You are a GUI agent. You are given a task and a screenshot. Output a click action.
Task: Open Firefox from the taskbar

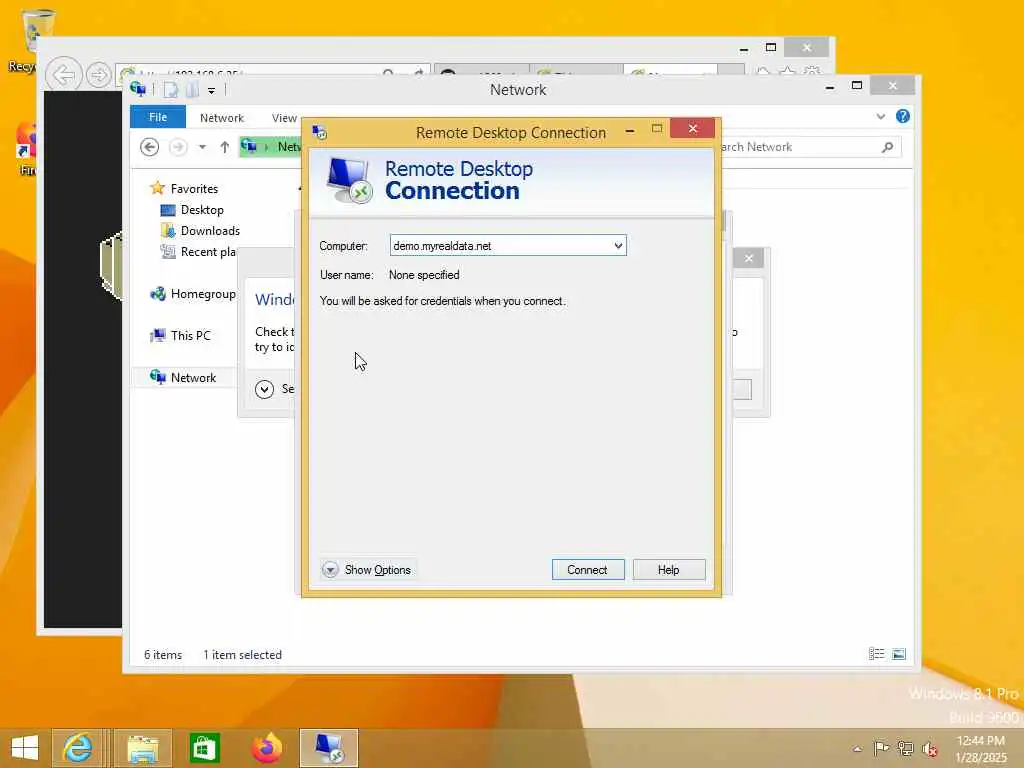266,748
